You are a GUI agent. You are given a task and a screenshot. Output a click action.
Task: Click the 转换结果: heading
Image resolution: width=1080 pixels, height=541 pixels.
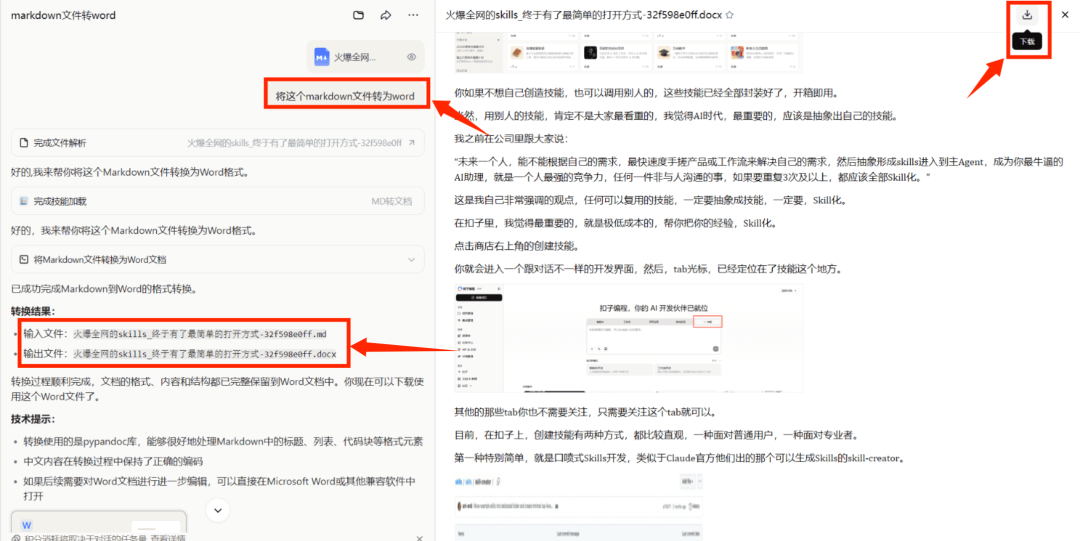pyautogui.click(x=33, y=311)
